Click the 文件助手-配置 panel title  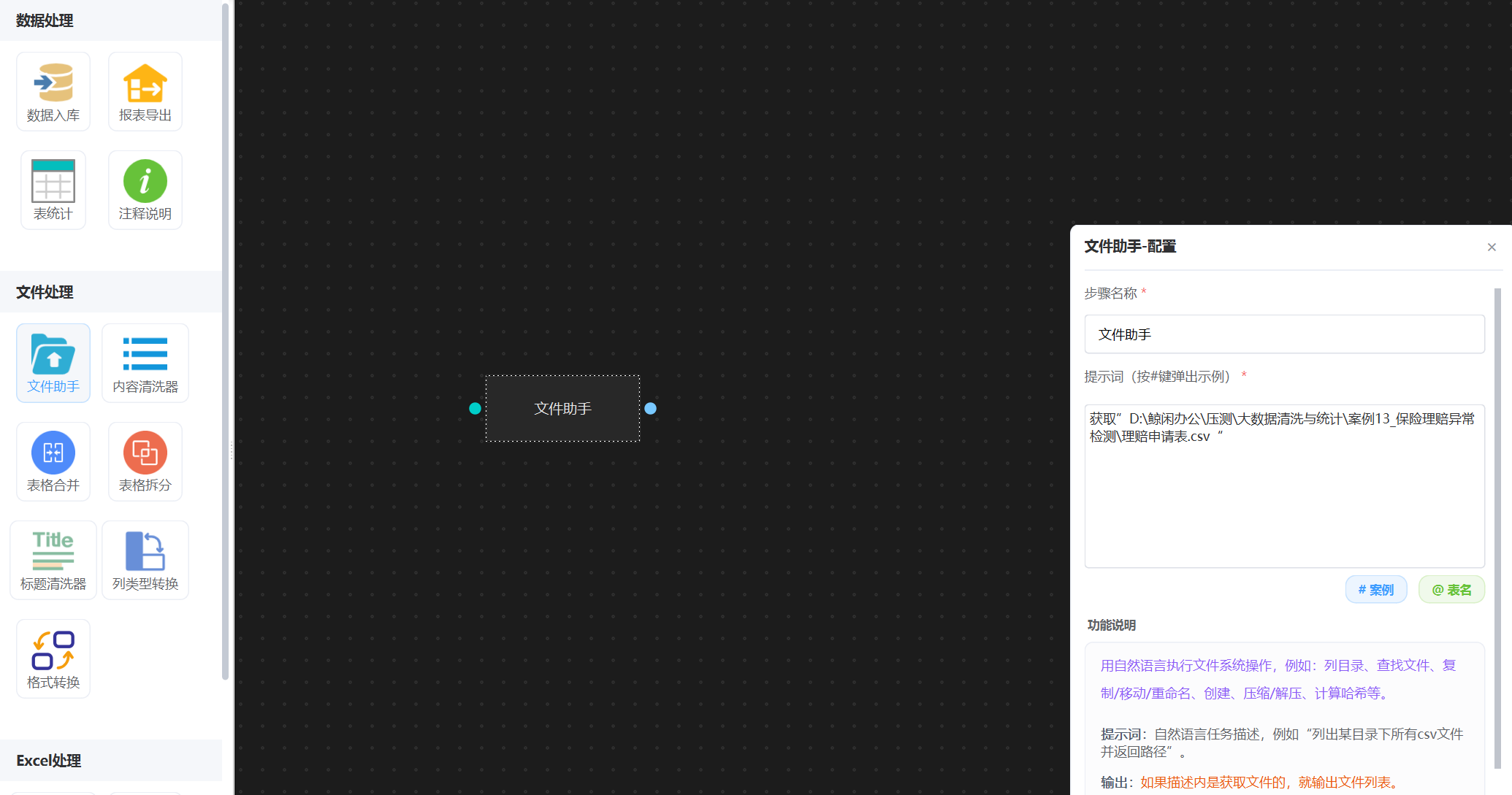[x=1130, y=247]
